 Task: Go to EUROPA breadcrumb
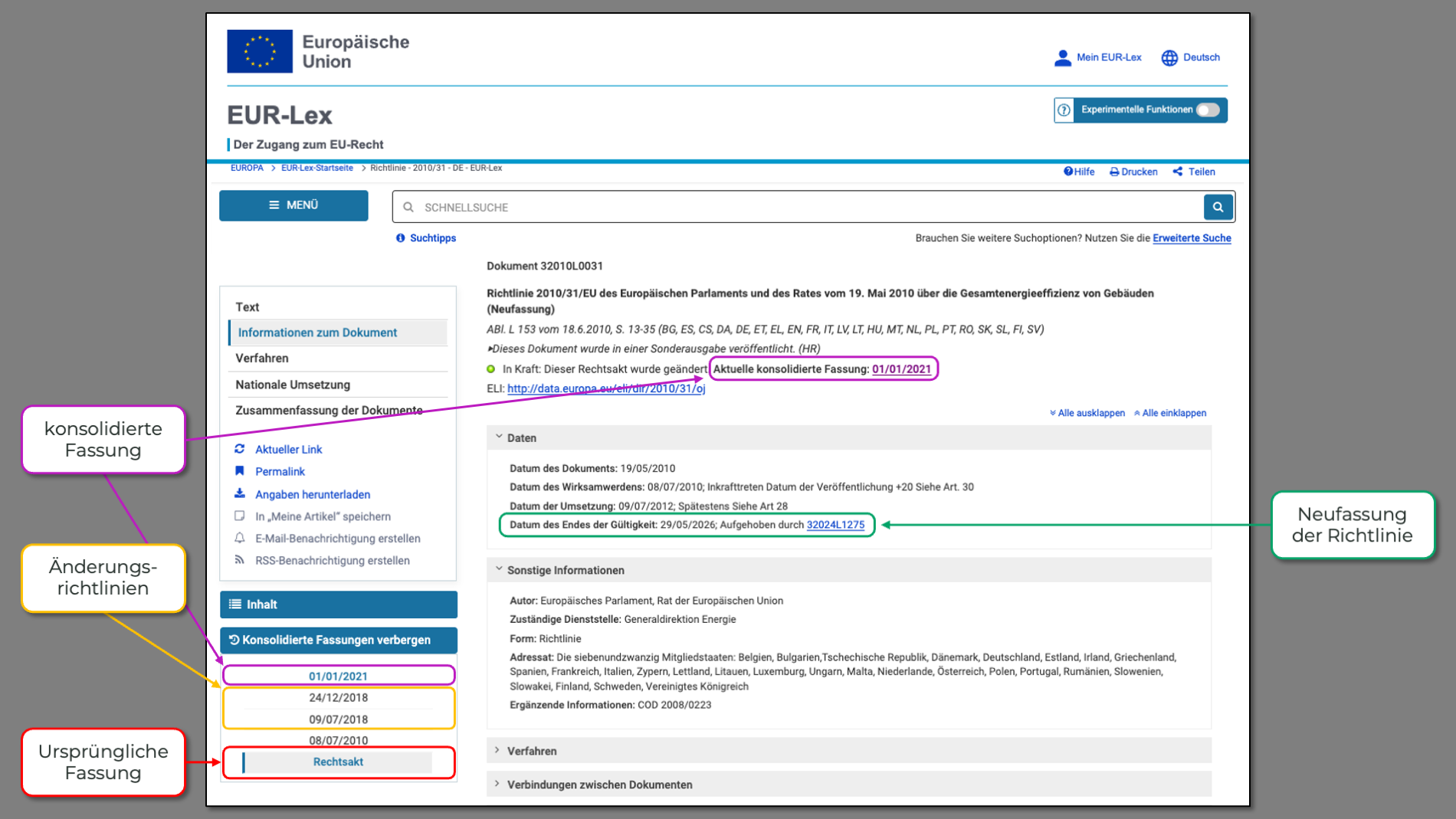247,168
